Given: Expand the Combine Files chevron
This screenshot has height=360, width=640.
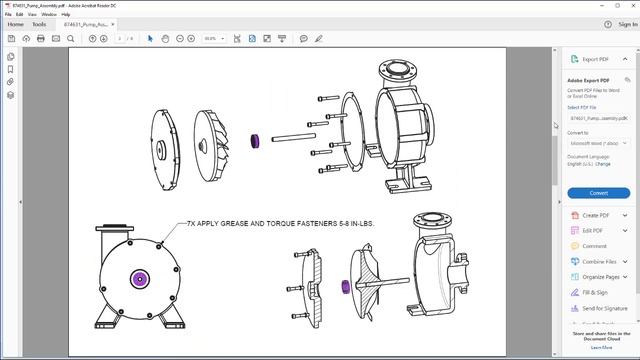Looking at the screenshot, I should tap(625, 262).
